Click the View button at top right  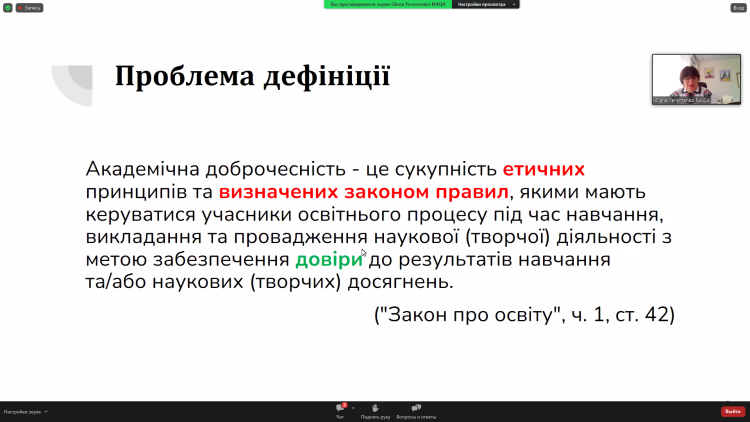click(x=737, y=7)
